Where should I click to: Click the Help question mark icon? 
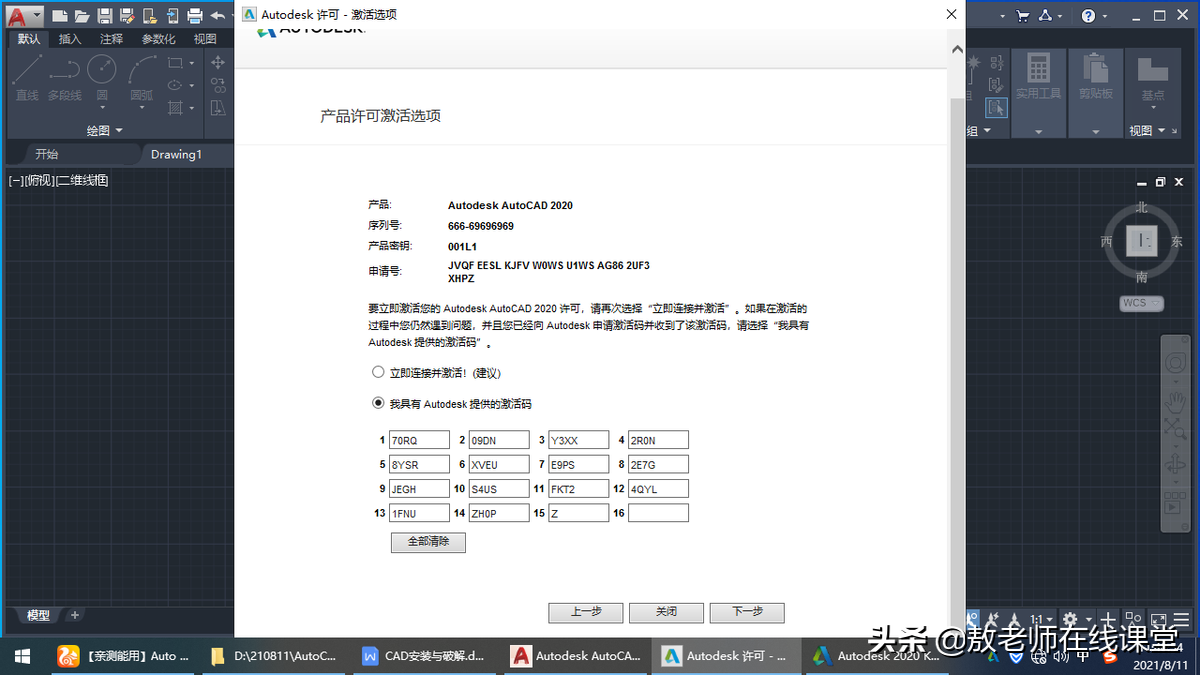pos(1089,14)
